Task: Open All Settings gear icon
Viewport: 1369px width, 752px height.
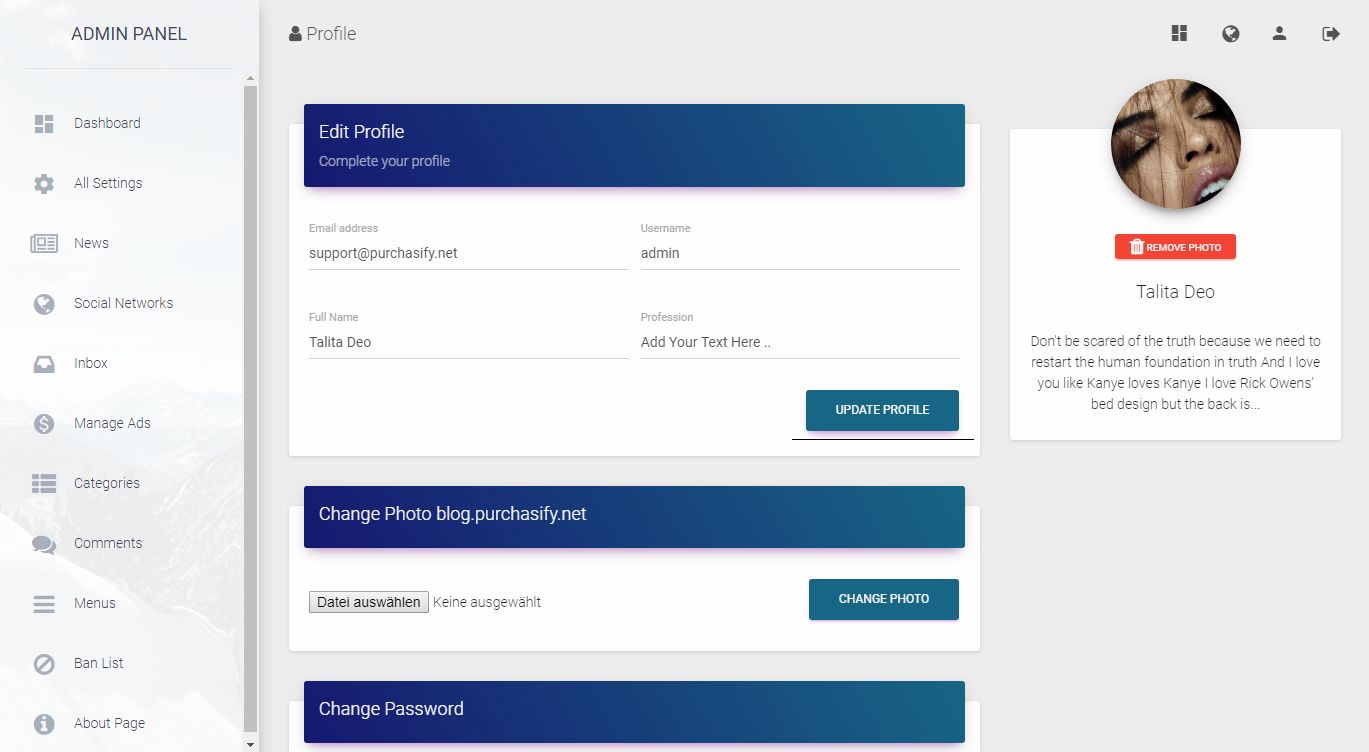Action: [44, 184]
